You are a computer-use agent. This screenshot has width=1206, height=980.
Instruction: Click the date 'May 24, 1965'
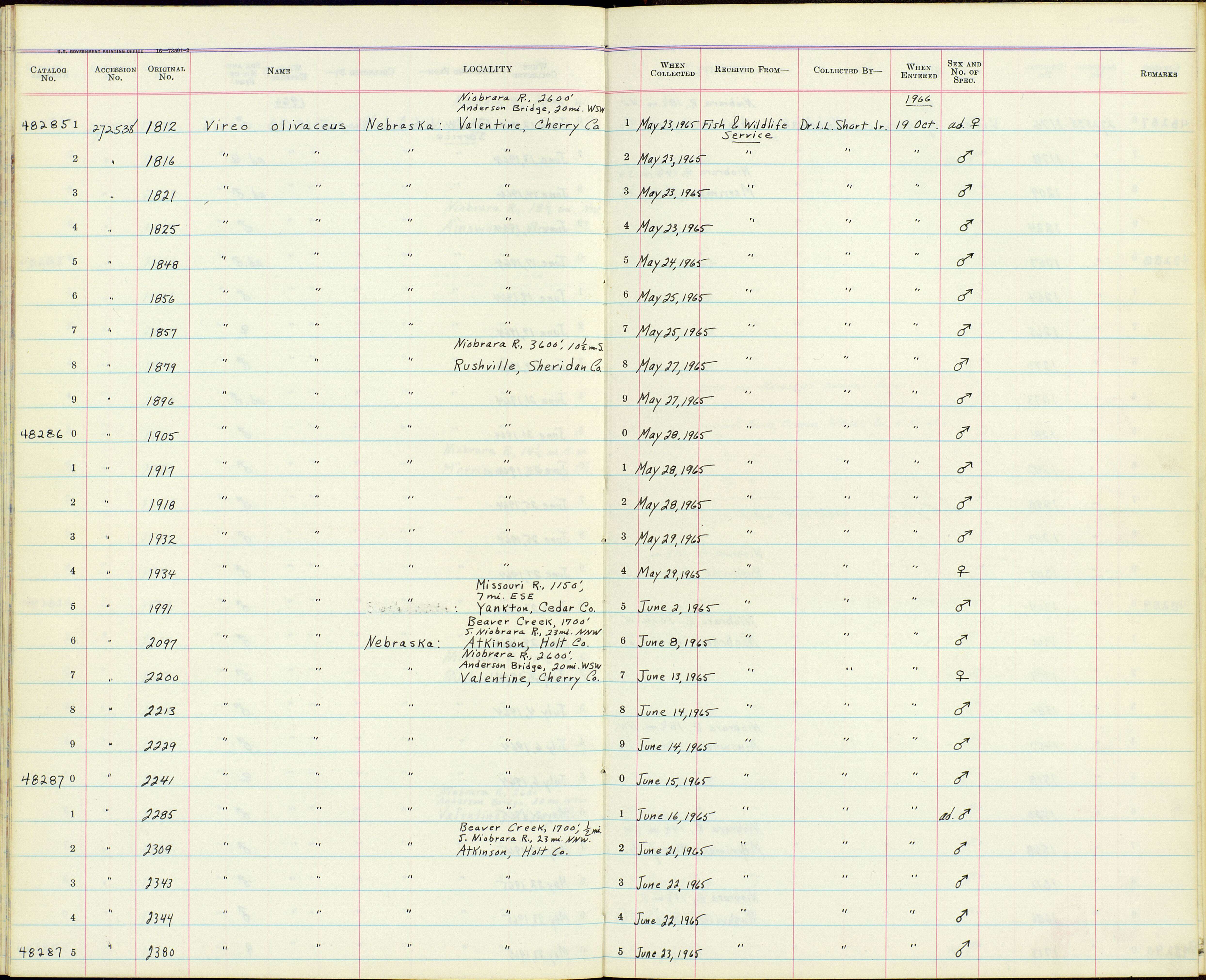pyautogui.click(x=672, y=263)
